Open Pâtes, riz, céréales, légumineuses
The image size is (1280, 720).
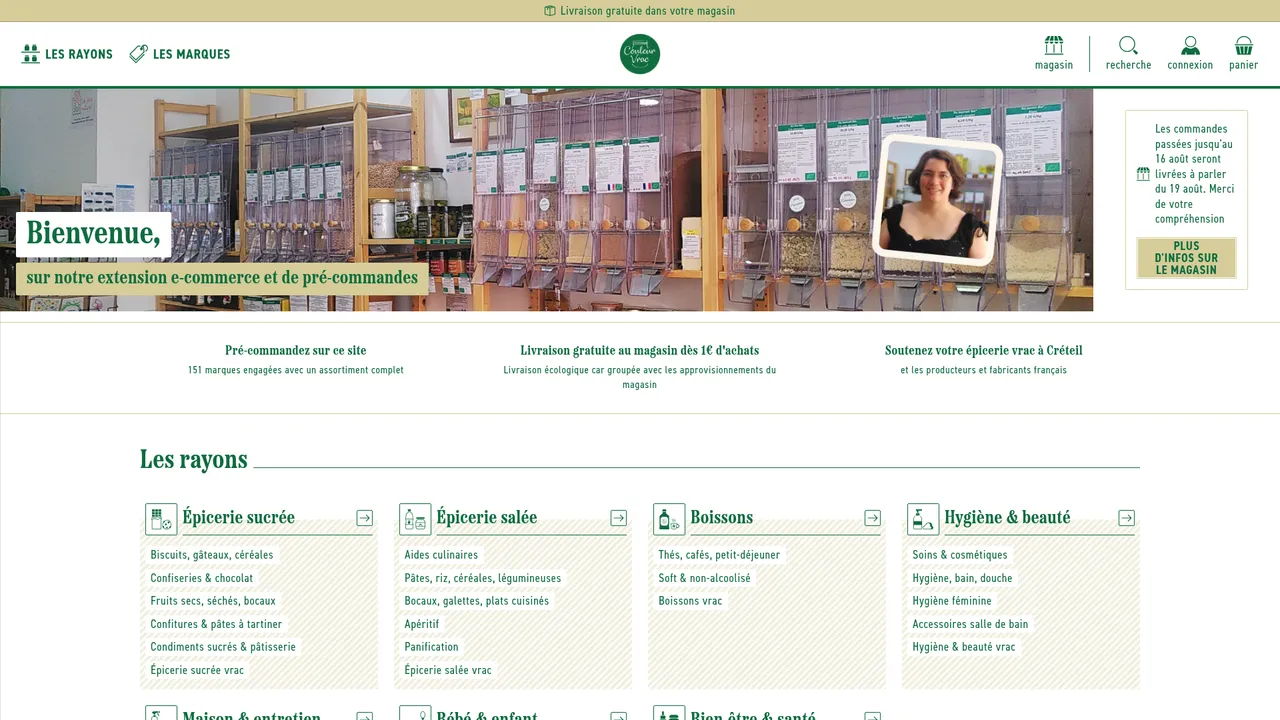(x=483, y=578)
